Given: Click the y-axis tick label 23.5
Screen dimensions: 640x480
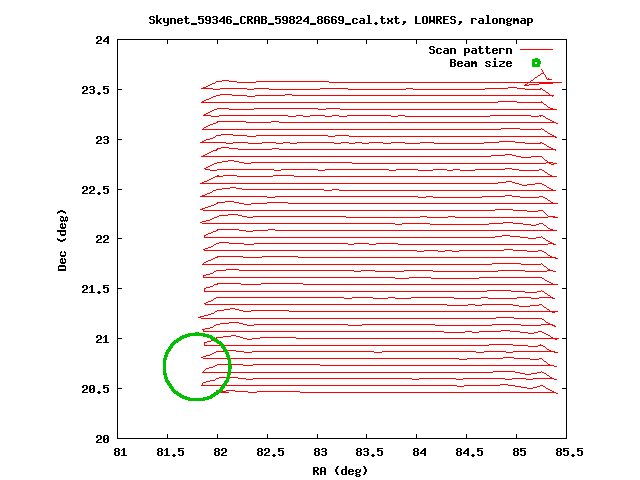Looking at the screenshot, I should click(x=96, y=90).
